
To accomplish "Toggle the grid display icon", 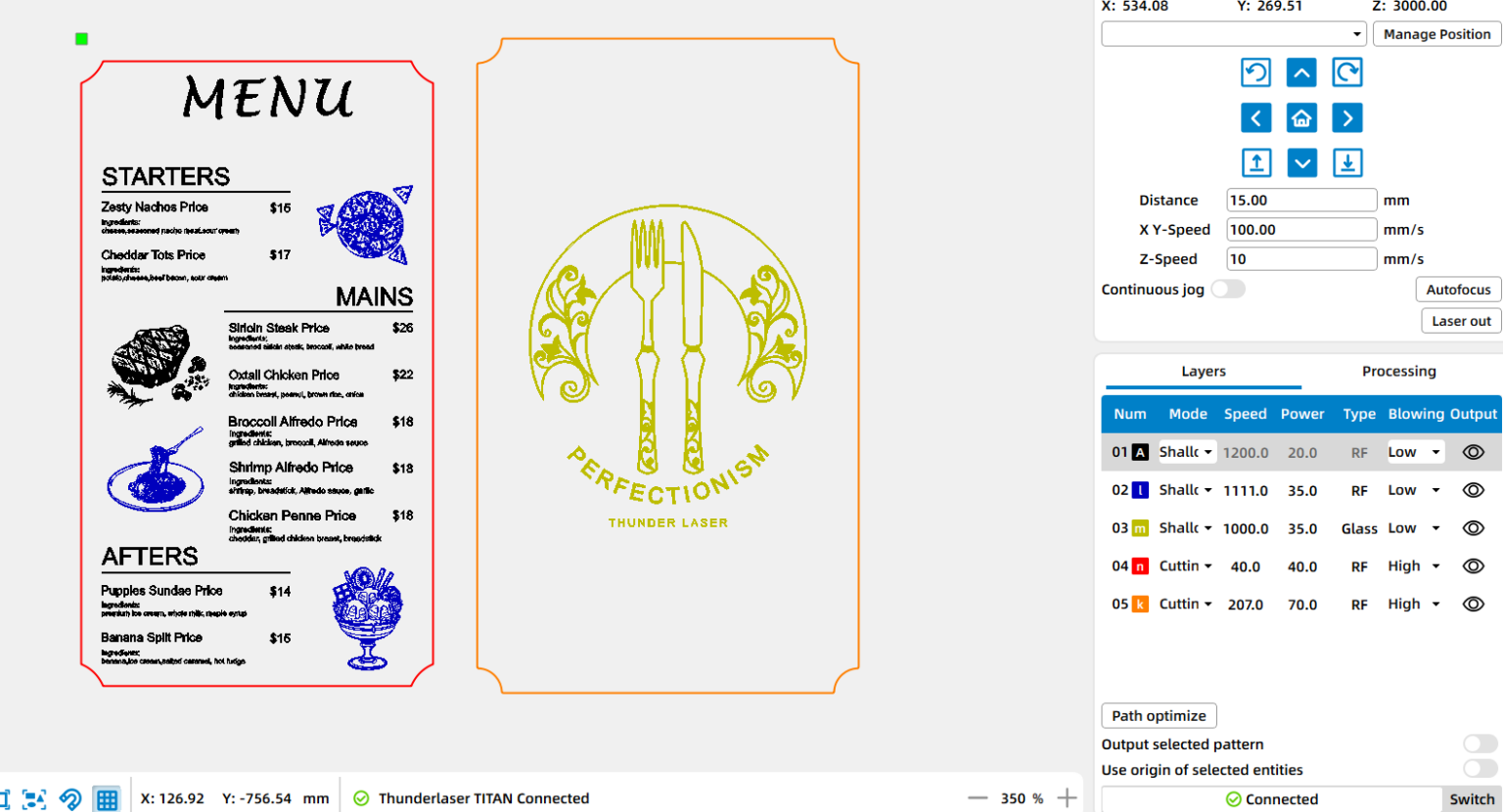I will (x=107, y=798).
